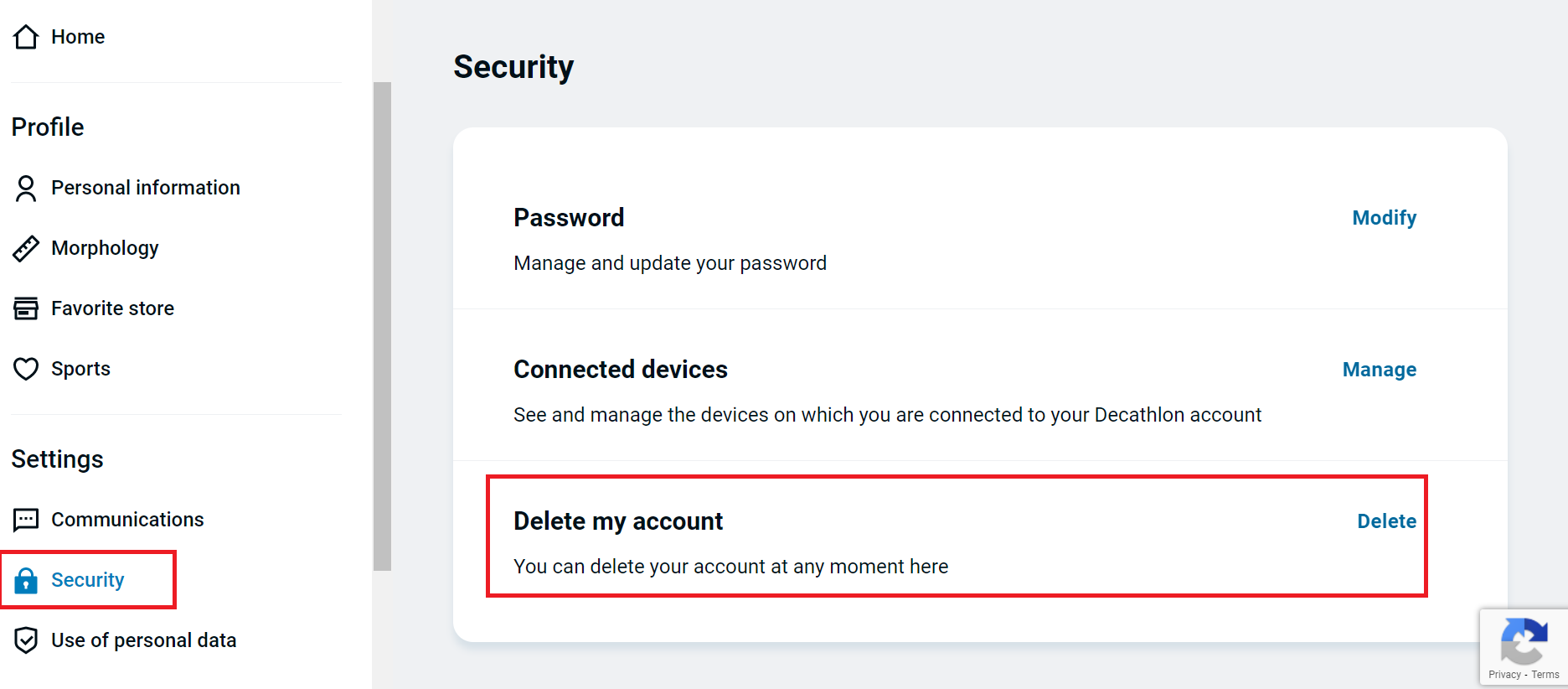This screenshot has width=1568, height=689.
Task: Click the Favorite store shop icon
Action: (26, 308)
